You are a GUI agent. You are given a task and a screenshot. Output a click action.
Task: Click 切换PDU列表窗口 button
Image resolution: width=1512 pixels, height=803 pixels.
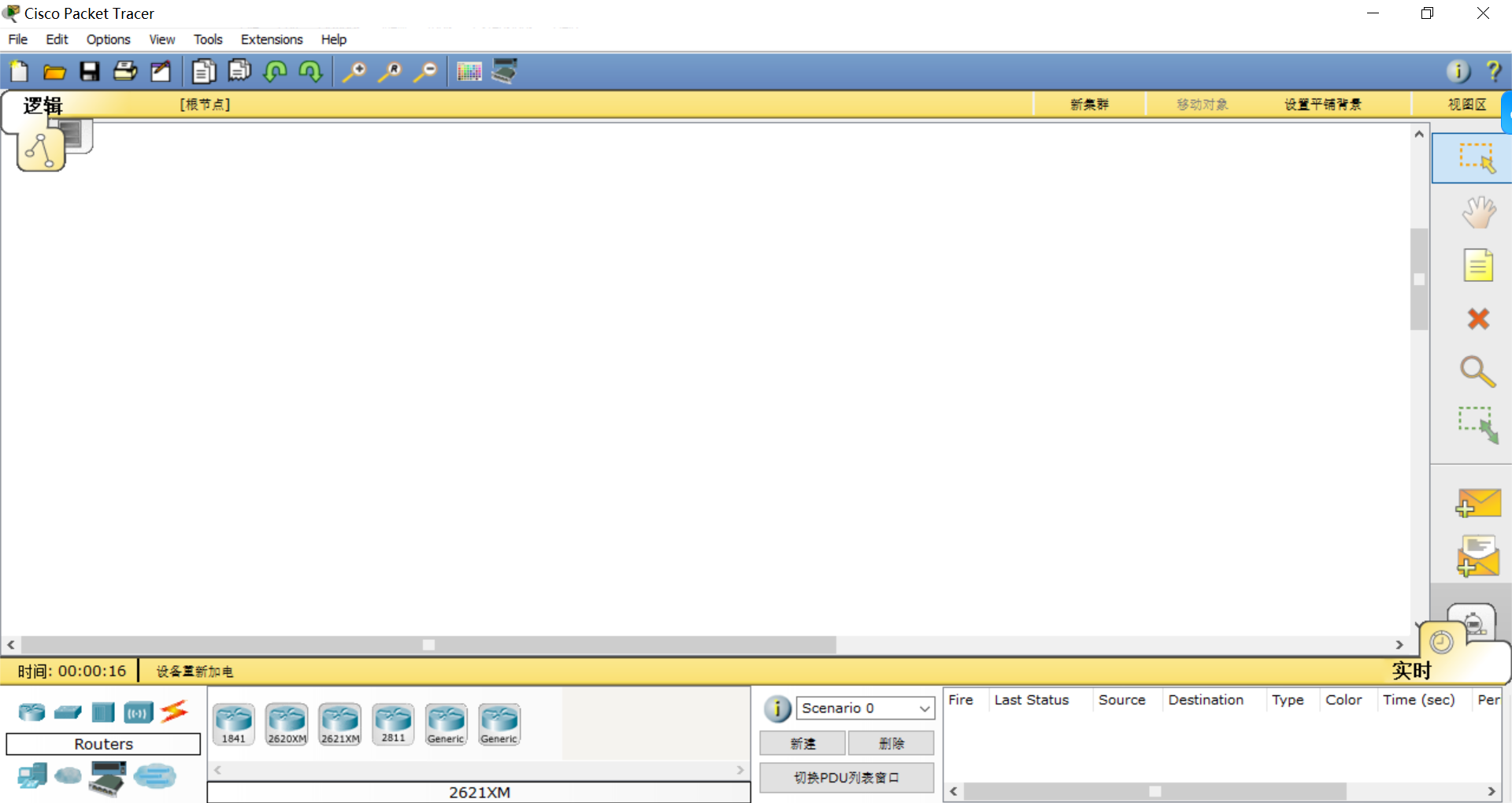click(847, 778)
